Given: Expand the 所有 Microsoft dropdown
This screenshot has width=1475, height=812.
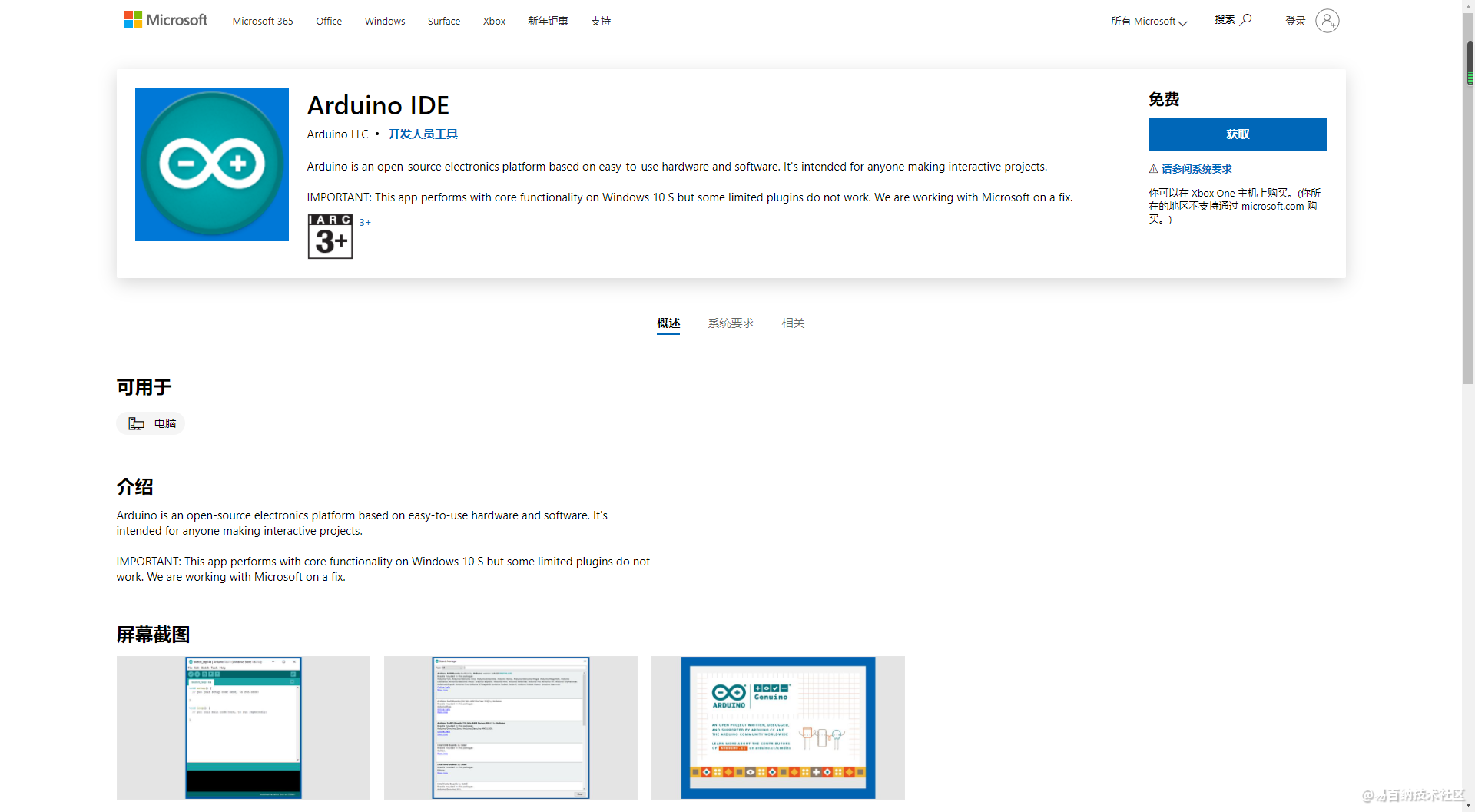Looking at the screenshot, I should point(1149,22).
